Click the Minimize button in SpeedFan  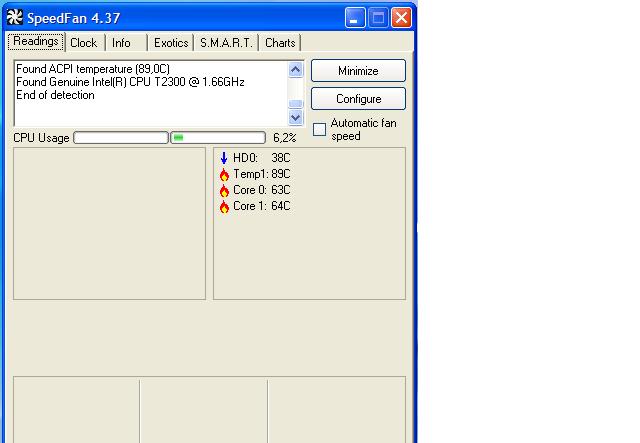pyautogui.click(x=358, y=71)
